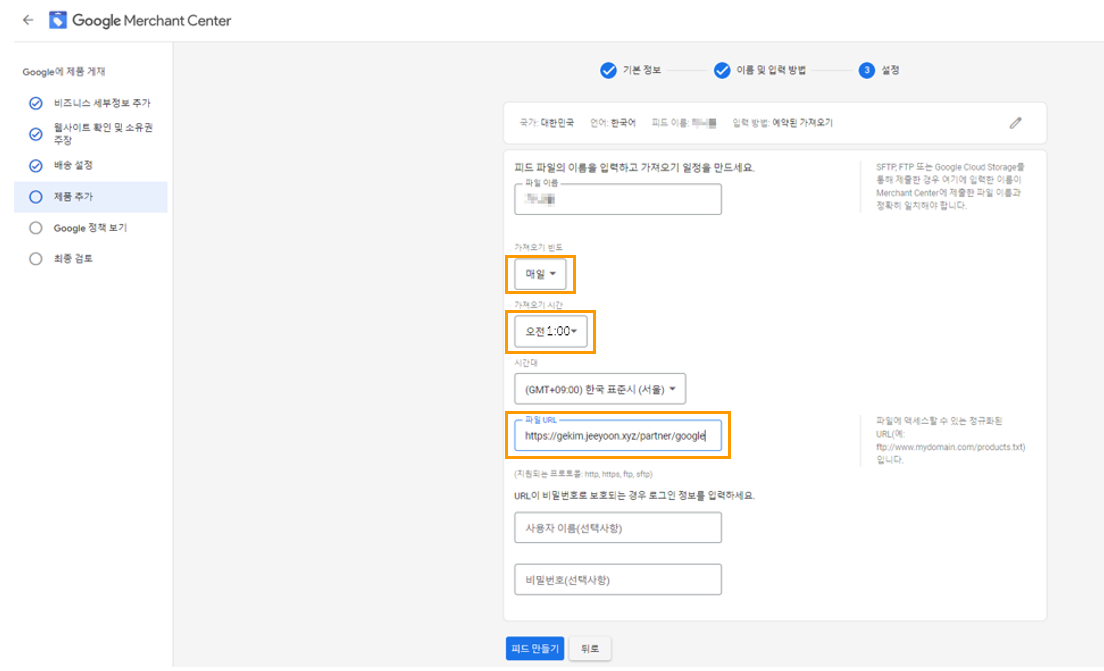Click the 이름 및 입력 방법 step checkmark icon

click(722, 70)
